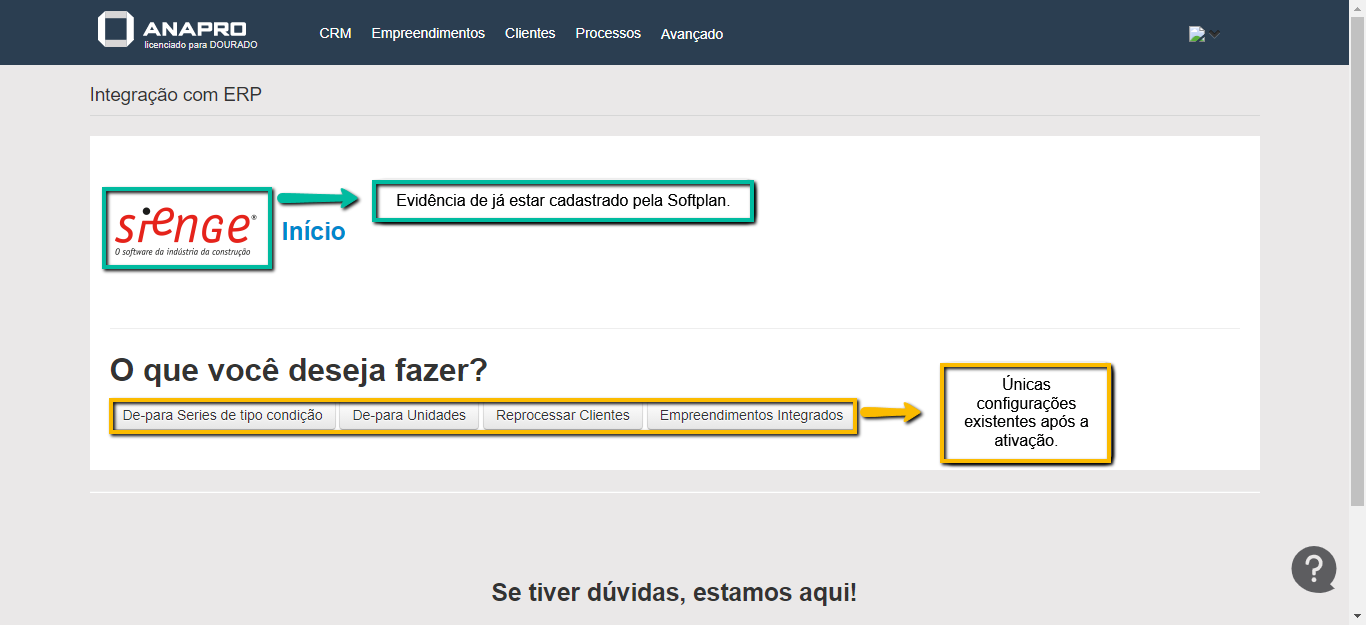Click the Softplan evidence annotation box
Viewport: 1366px width, 625px height.
pos(563,201)
